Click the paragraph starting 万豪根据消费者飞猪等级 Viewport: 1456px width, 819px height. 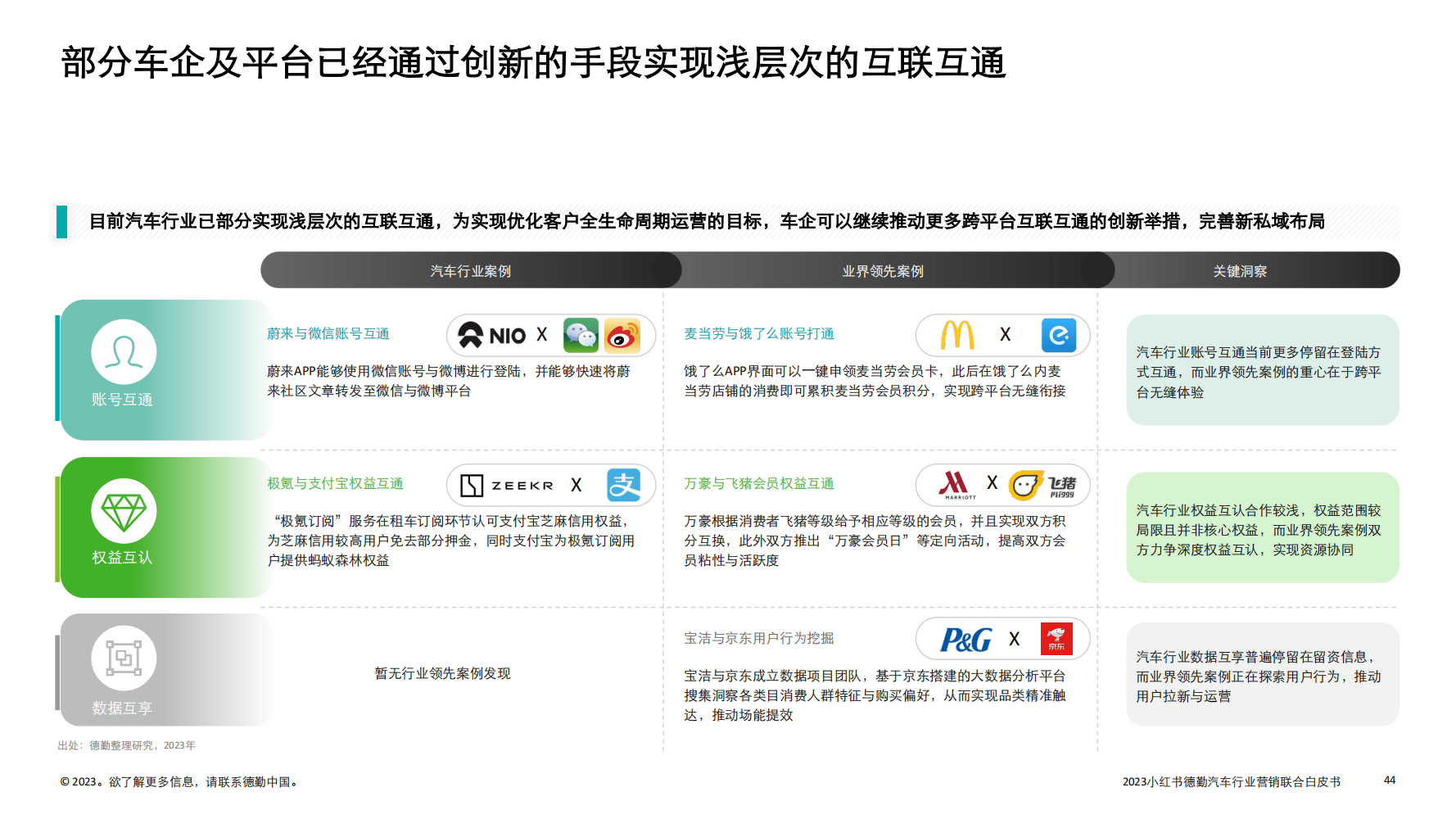point(875,541)
